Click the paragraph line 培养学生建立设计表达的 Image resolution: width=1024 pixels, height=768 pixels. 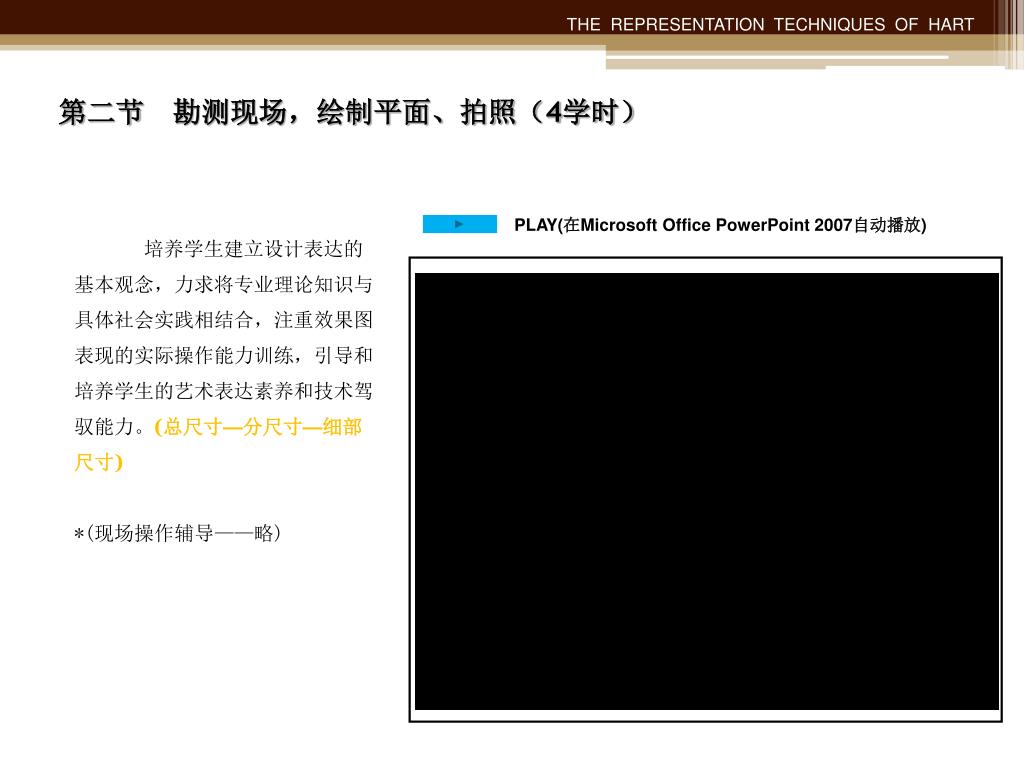253,249
